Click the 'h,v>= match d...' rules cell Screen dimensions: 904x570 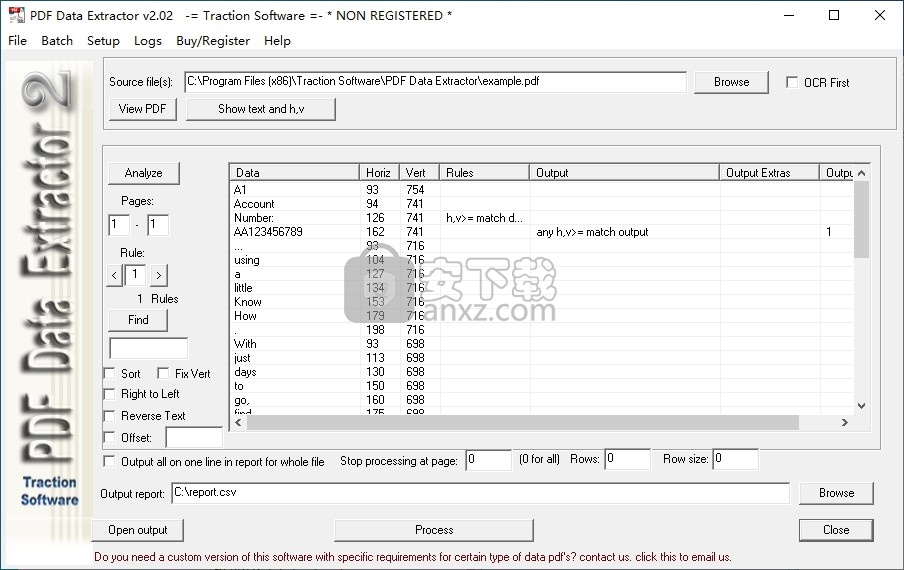pyautogui.click(x=484, y=218)
